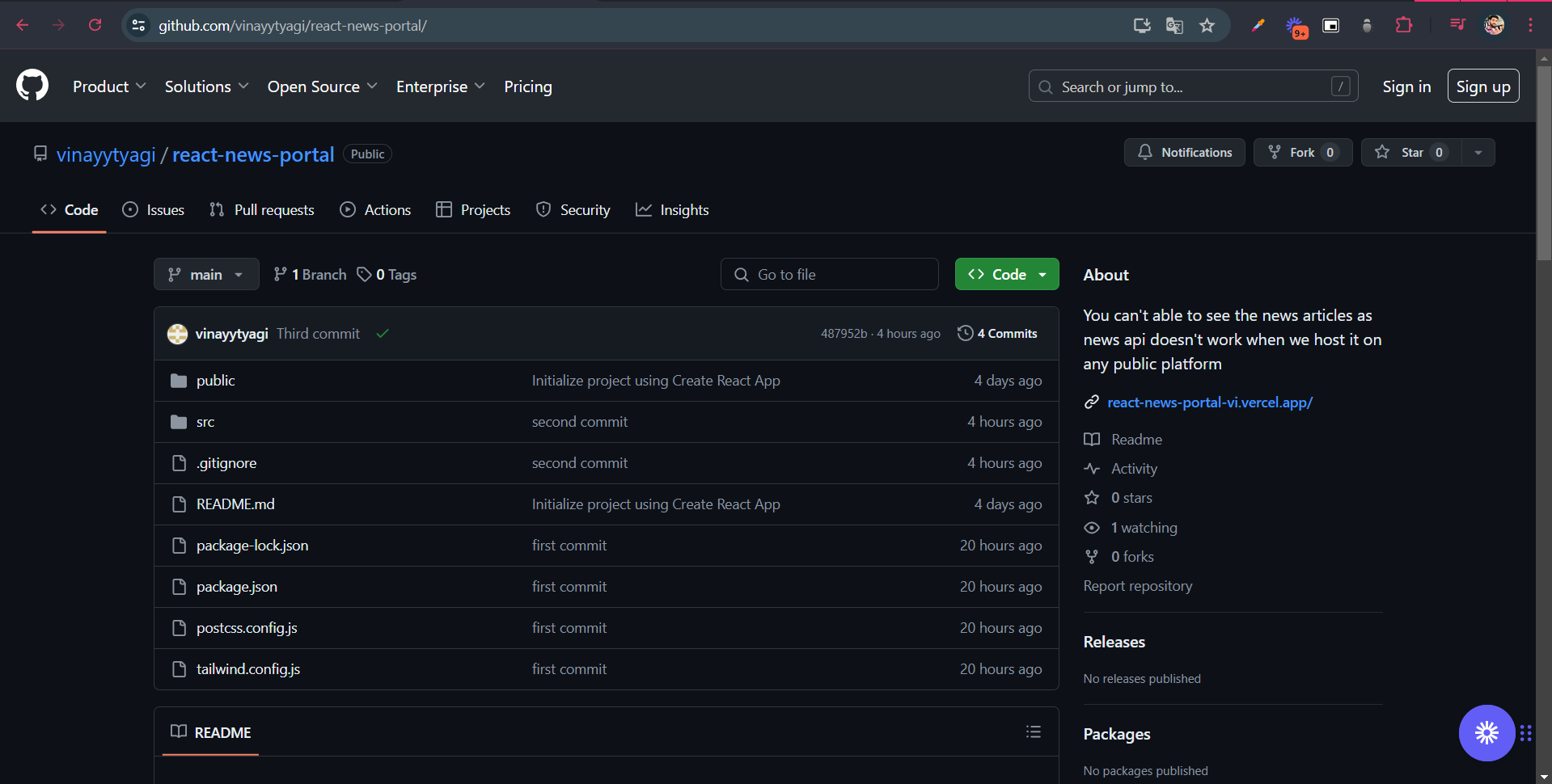The image size is (1552, 784).
Task: Star the repository
Action: click(x=1411, y=152)
